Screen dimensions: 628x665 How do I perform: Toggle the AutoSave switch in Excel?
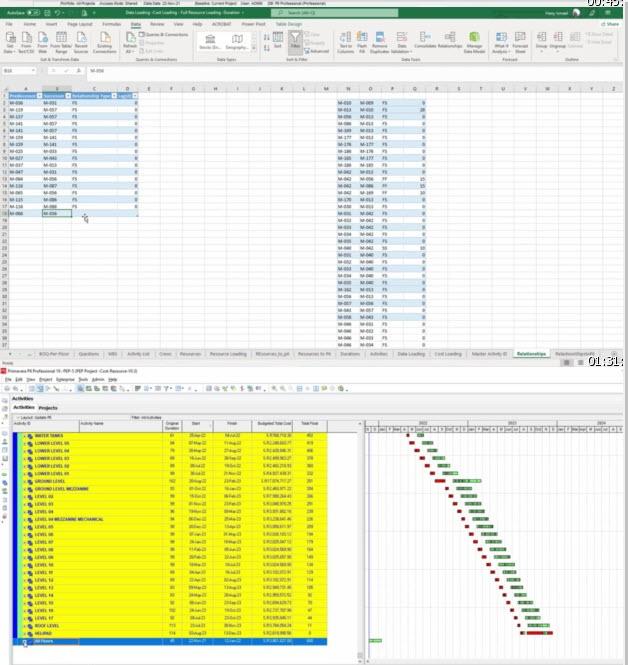[x=33, y=13]
